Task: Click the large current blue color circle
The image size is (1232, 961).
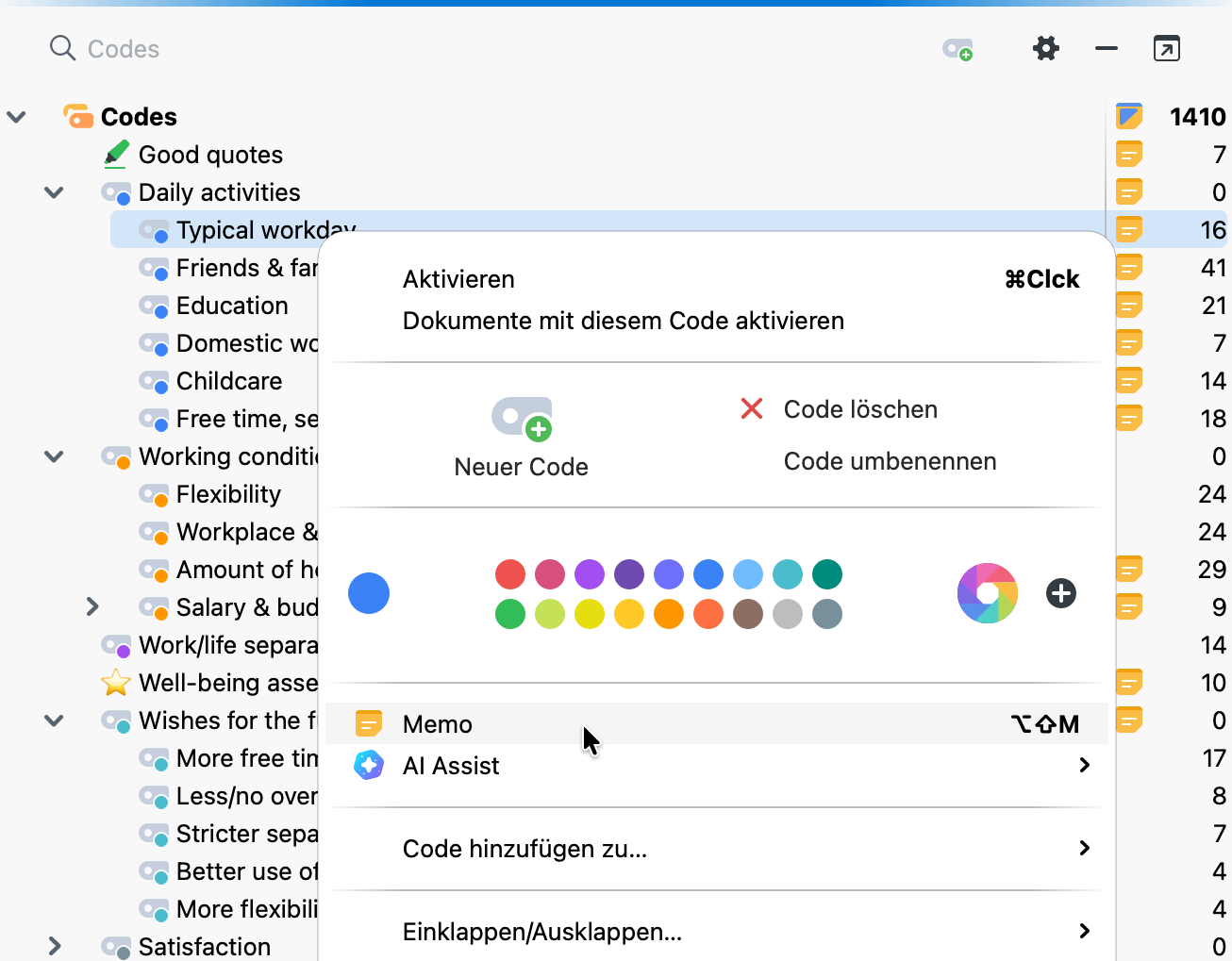Action: (x=369, y=593)
